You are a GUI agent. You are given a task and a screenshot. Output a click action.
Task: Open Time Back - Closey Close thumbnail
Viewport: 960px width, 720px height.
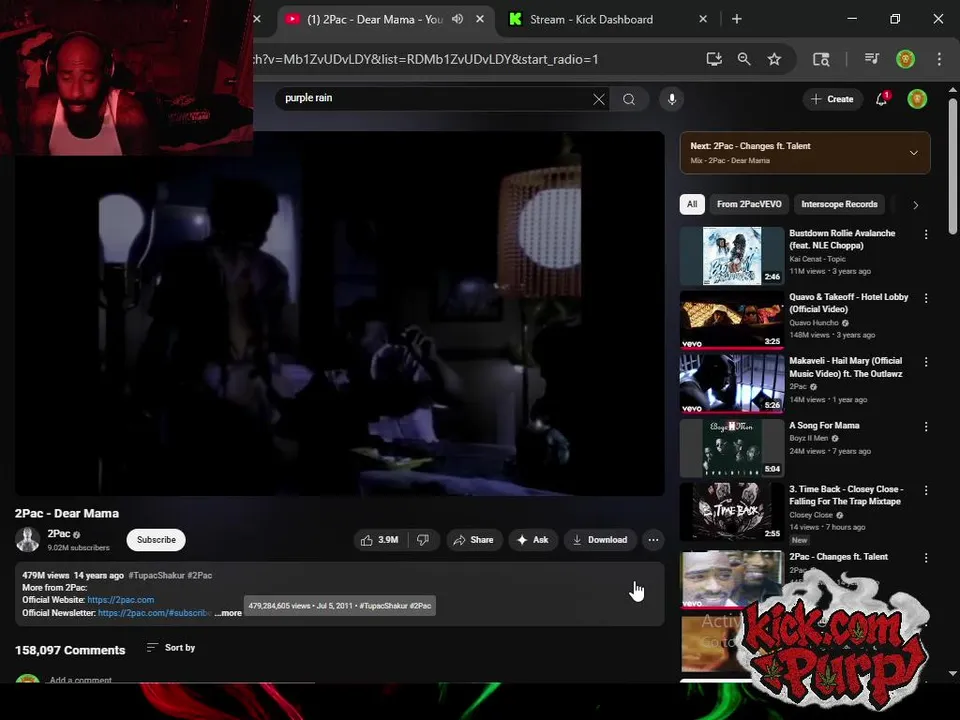[x=732, y=512]
